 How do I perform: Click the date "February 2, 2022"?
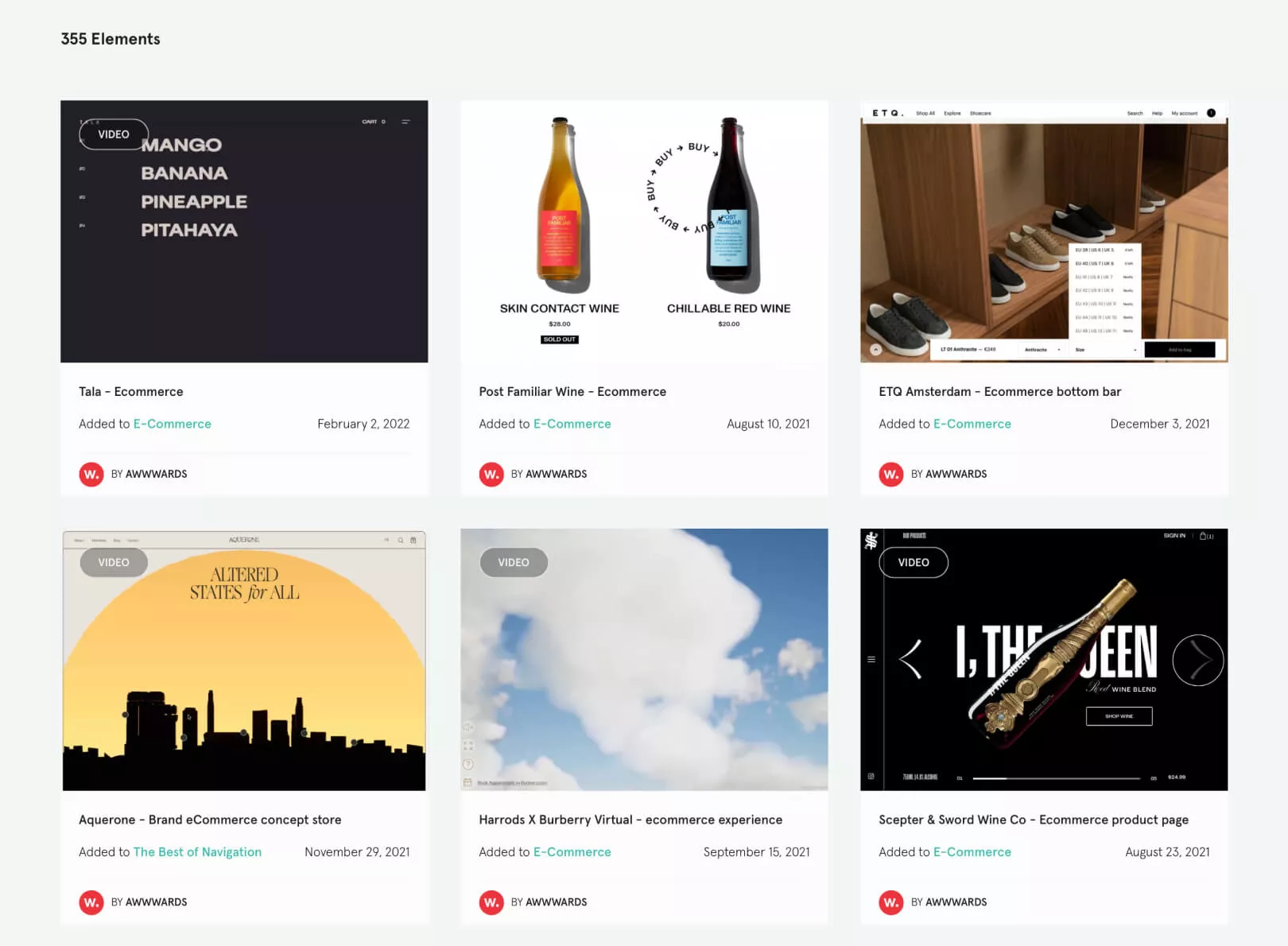(x=363, y=424)
